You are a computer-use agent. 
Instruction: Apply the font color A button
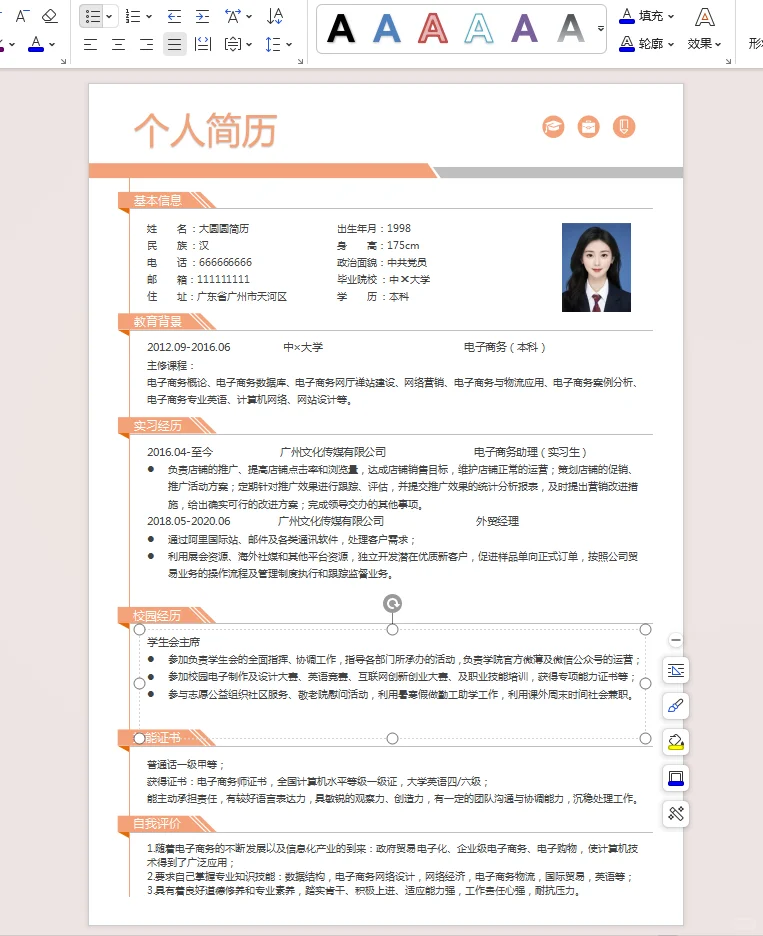coord(36,44)
